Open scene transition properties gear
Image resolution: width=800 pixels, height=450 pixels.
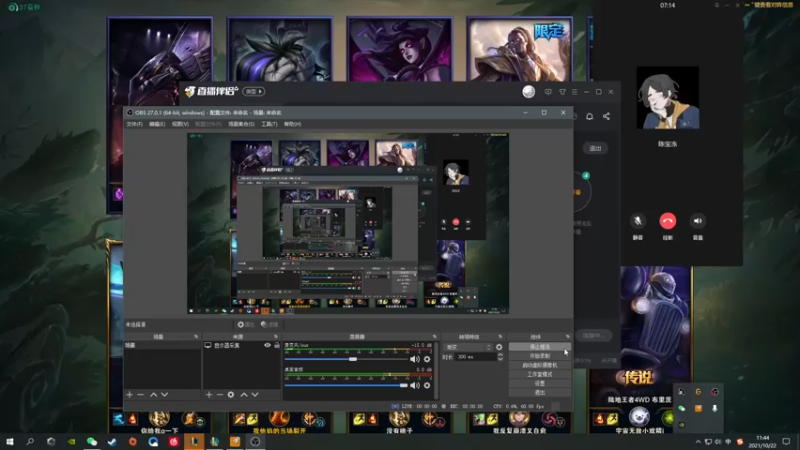pos(499,347)
